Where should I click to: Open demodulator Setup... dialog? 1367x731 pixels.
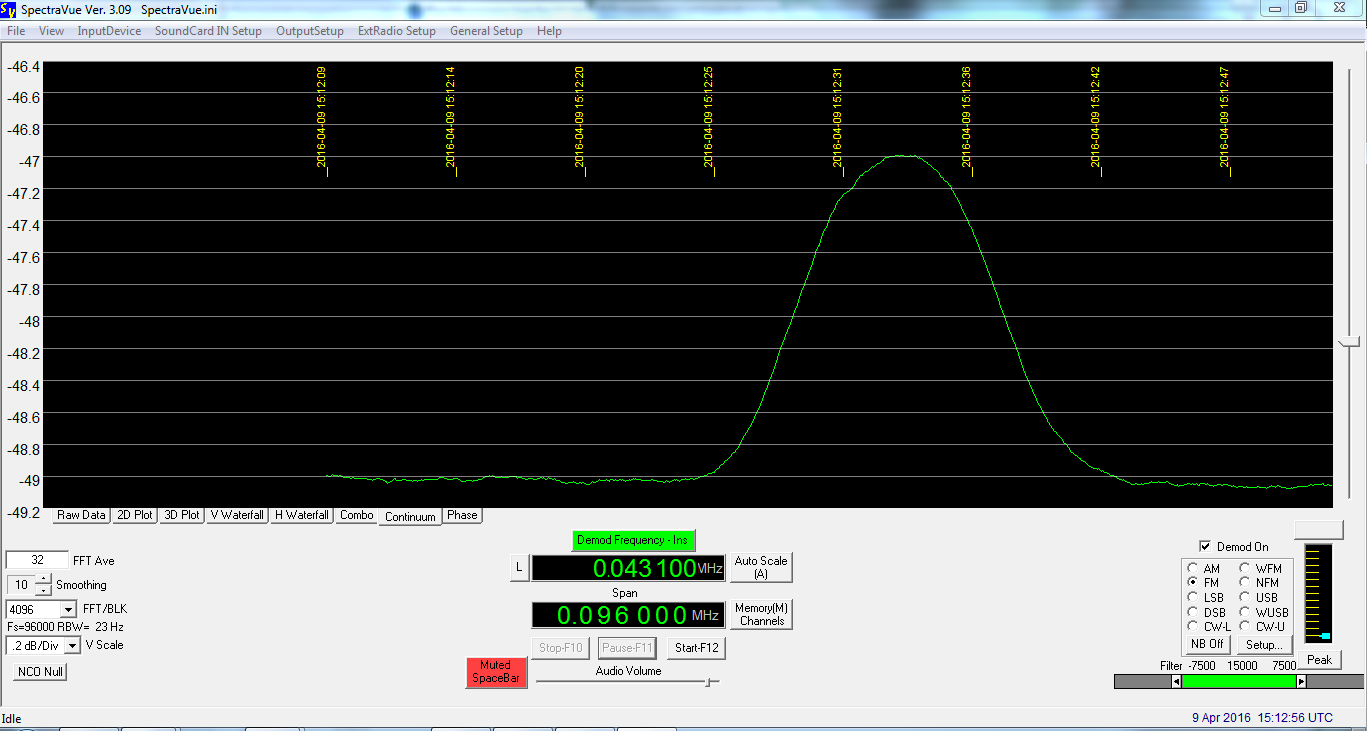pyautogui.click(x=1264, y=644)
